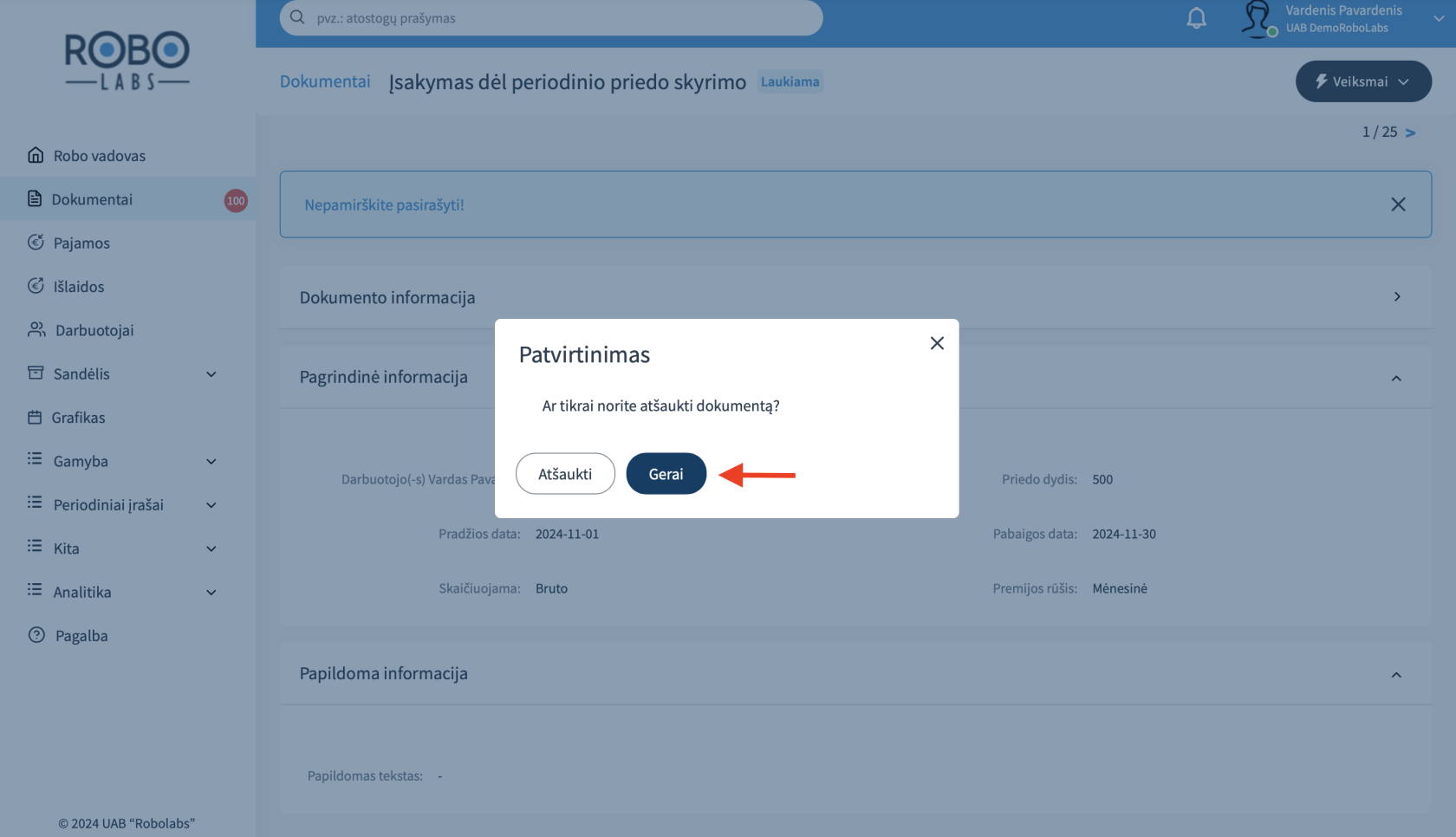Click the Sandėlis archive icon
The width and height of the screenshot is (1456, 837).
point(36,373)
